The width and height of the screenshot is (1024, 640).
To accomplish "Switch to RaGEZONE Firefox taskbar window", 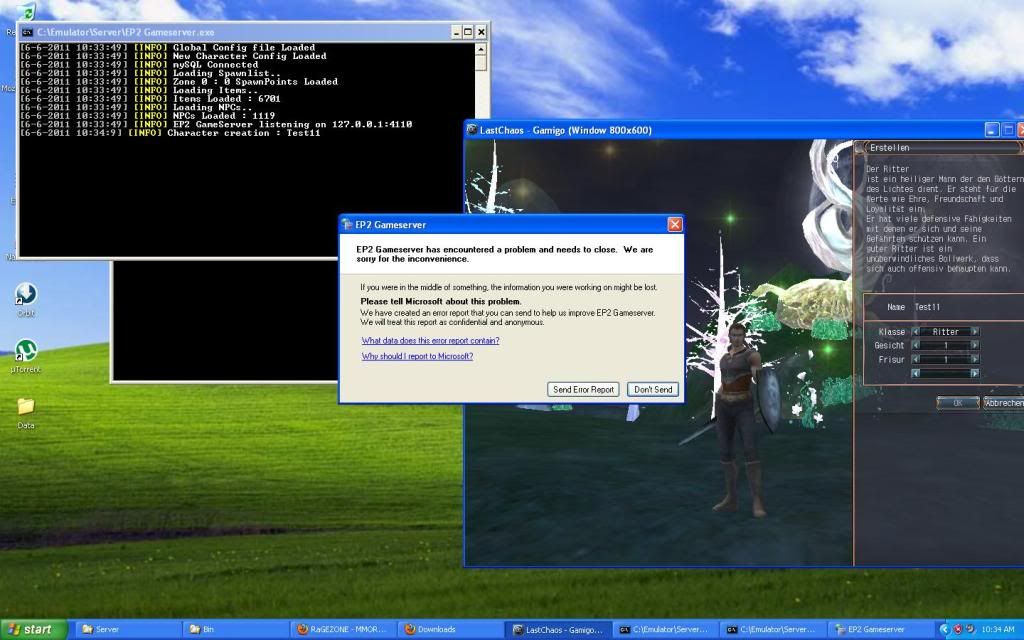I will (342, 630).
